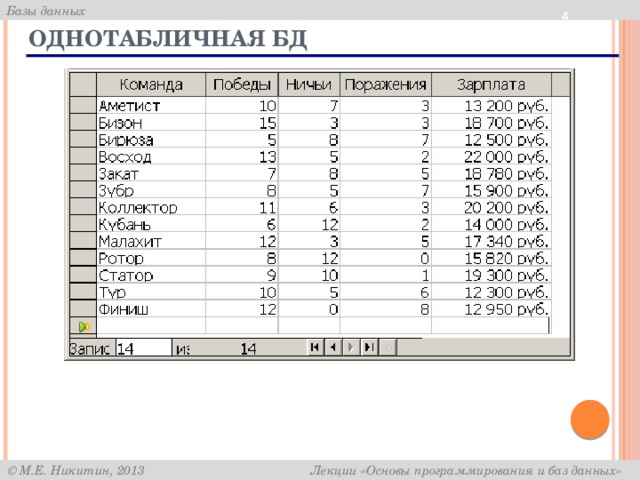Go to first record navigation button

pyautogui.click(x=315, y=347)
